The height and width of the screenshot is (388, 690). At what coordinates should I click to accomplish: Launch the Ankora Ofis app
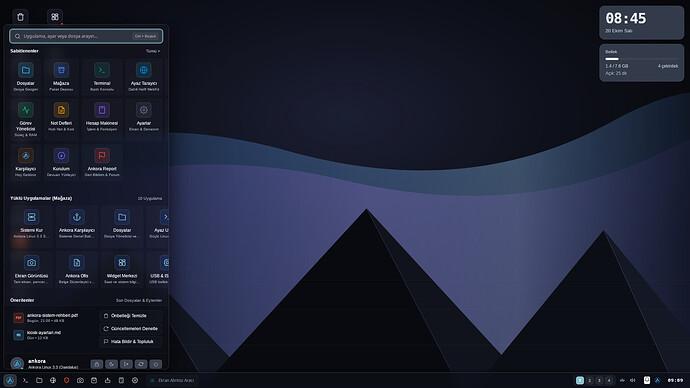click(77, 269)
